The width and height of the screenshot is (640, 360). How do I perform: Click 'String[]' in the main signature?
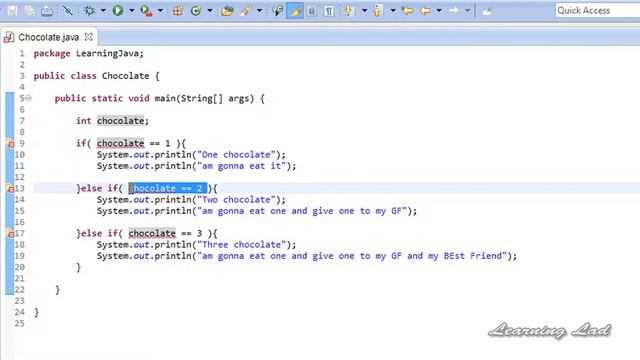[202, 98]
